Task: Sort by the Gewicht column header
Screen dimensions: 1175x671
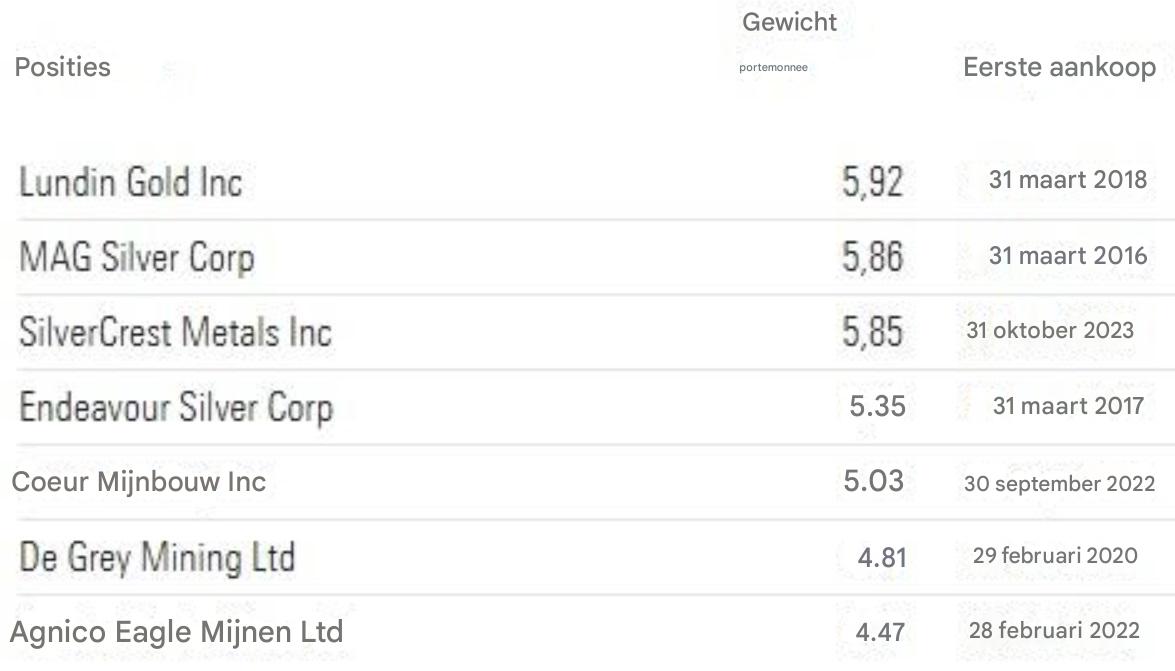Action: click(x=789, y=22)
